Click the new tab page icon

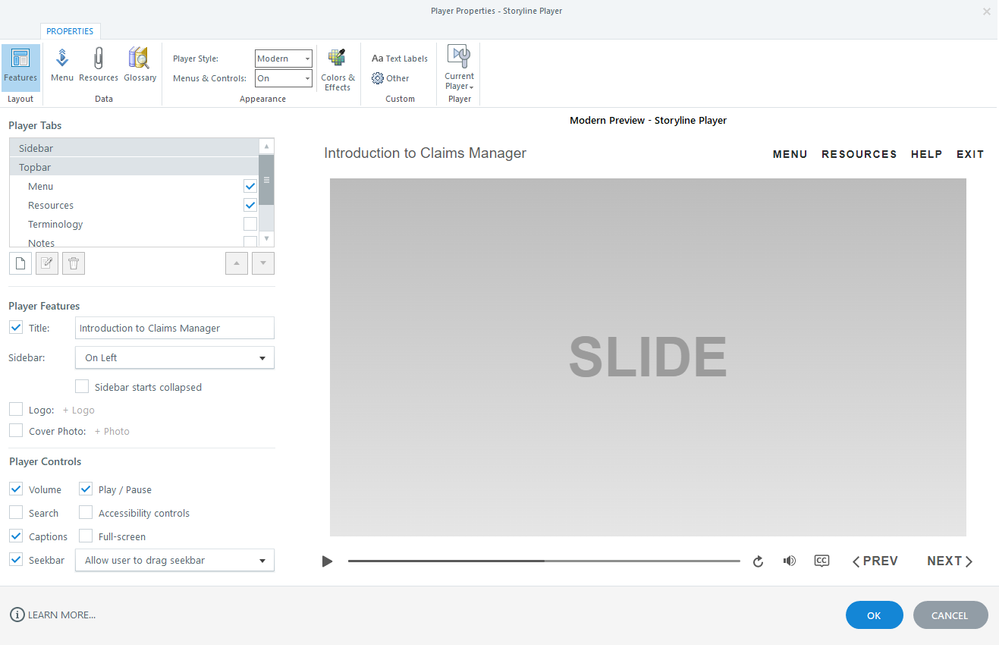point(20,263)
